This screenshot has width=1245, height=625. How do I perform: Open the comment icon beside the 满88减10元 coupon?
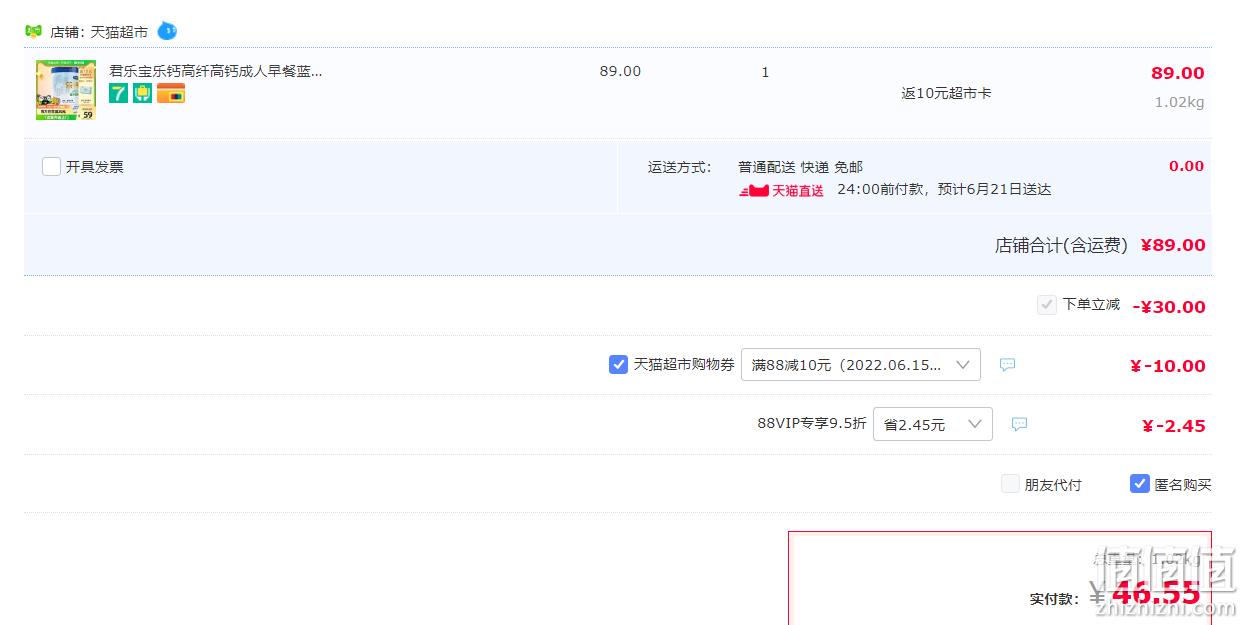point(1008,365)
